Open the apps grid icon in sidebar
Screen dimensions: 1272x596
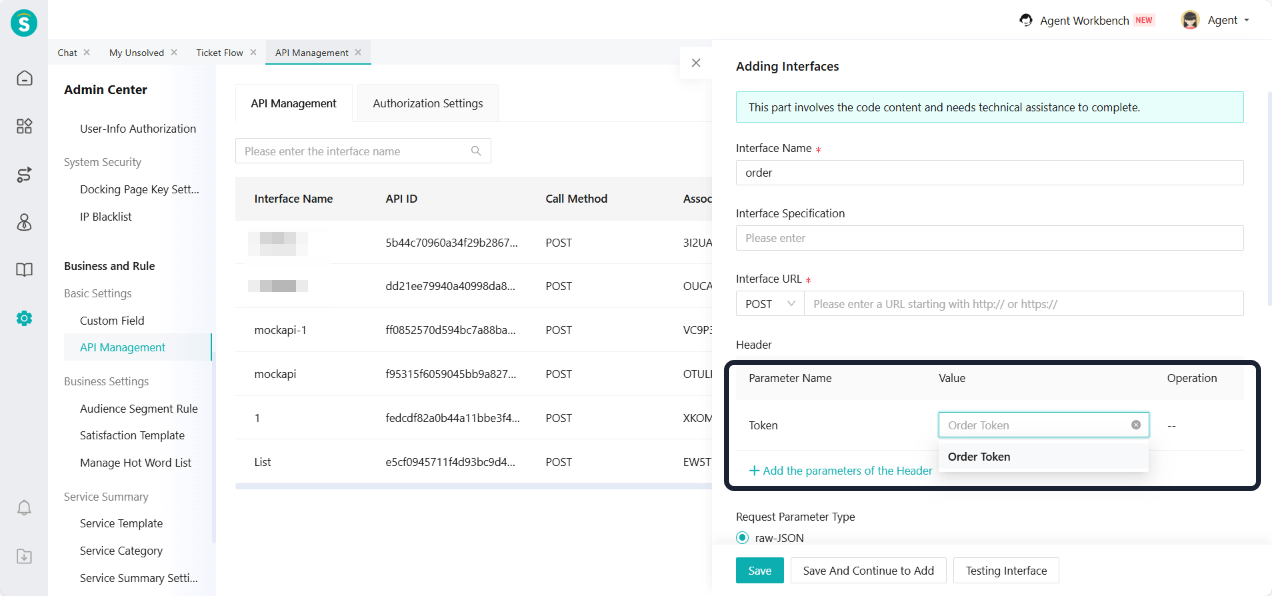pos(24,126)
